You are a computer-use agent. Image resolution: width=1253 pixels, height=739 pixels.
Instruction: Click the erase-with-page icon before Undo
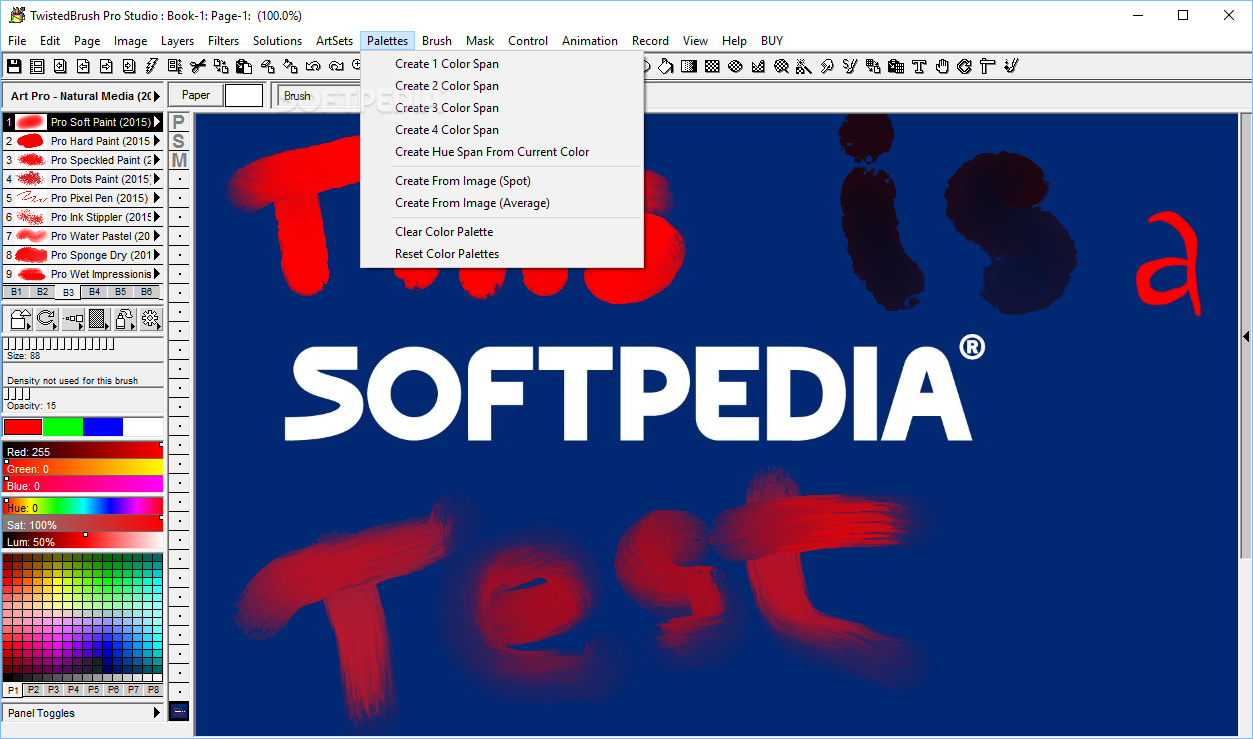click(267, 66)
